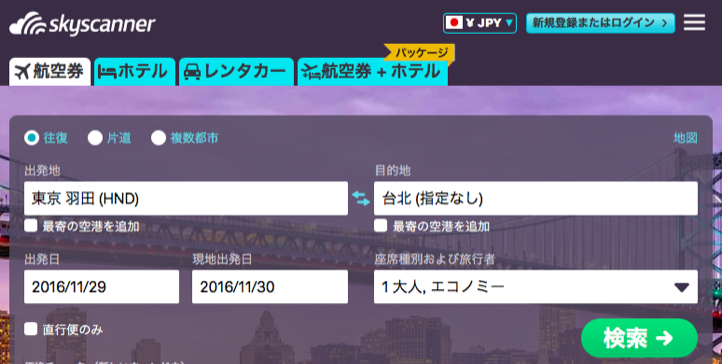The height and width of the screenshot is (364, 722).
Task: Swap origin and destination arrows icon
Action: (x=361, y=198)
